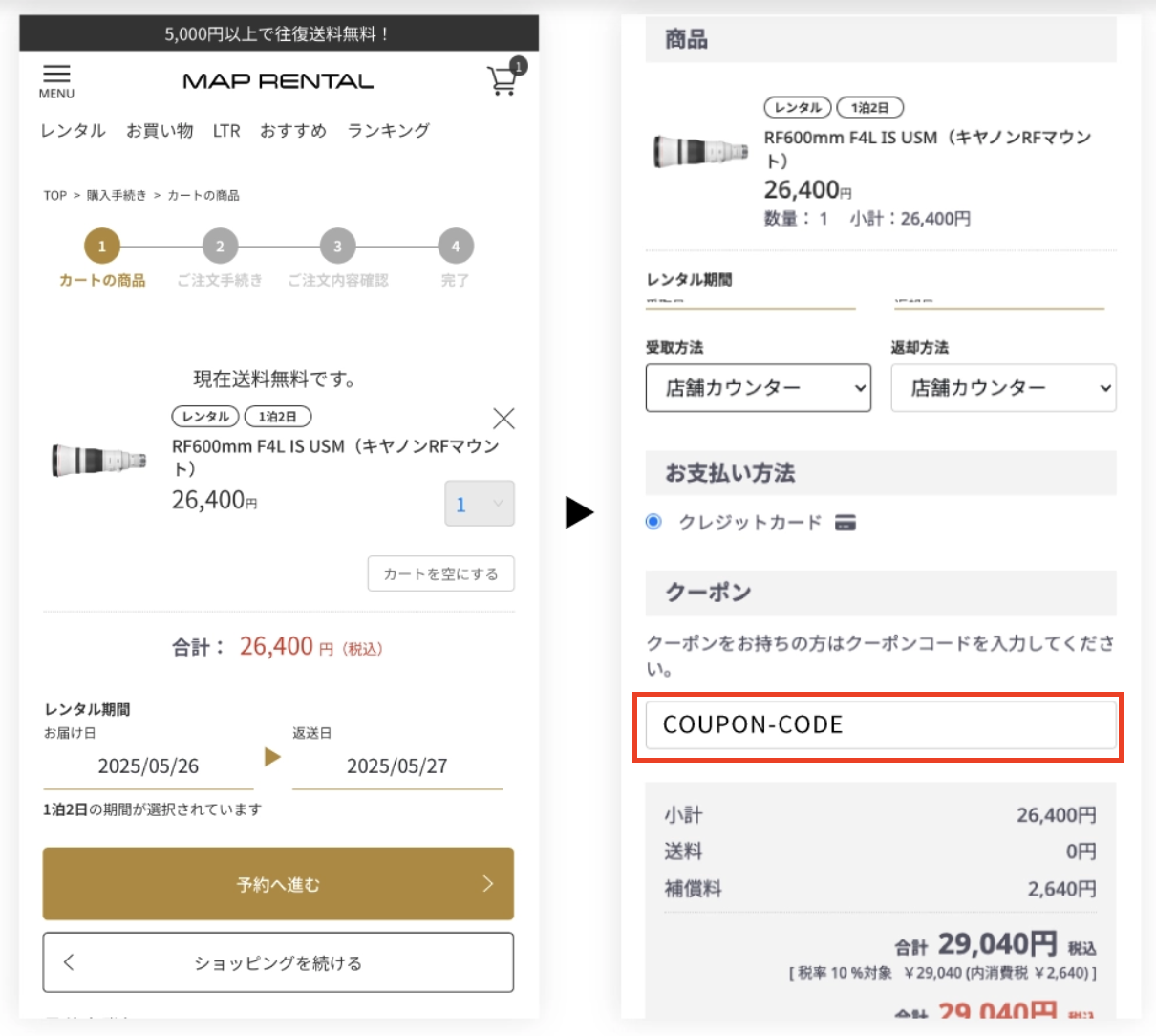Open the hamburger MENU icon
The height and width of the screenshot is (1036, 1156).
tap(56, 80)
